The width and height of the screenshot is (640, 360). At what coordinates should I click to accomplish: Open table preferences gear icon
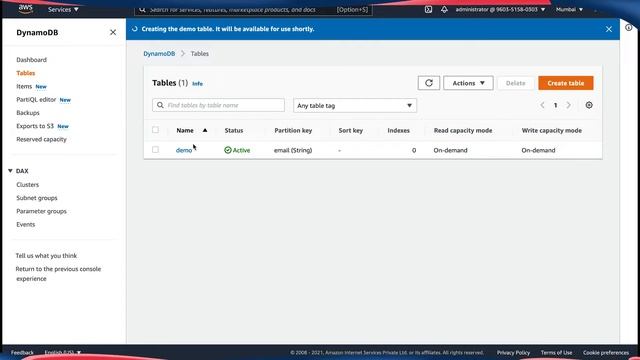(589, 105)
